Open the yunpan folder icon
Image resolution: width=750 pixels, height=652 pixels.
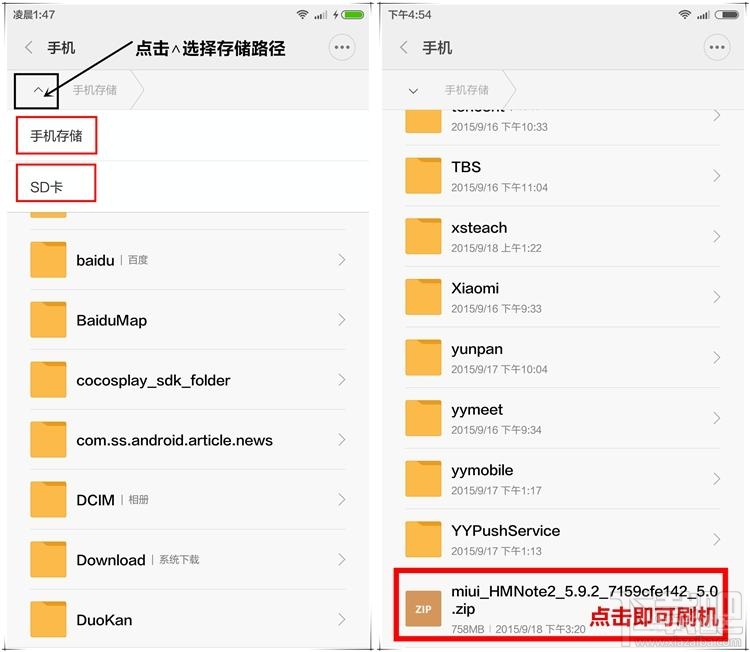423,357
